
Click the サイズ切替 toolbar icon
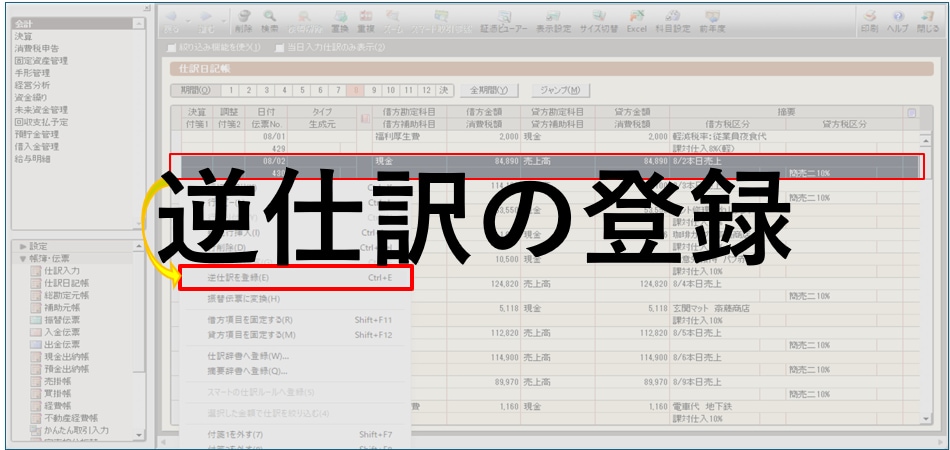598,21
